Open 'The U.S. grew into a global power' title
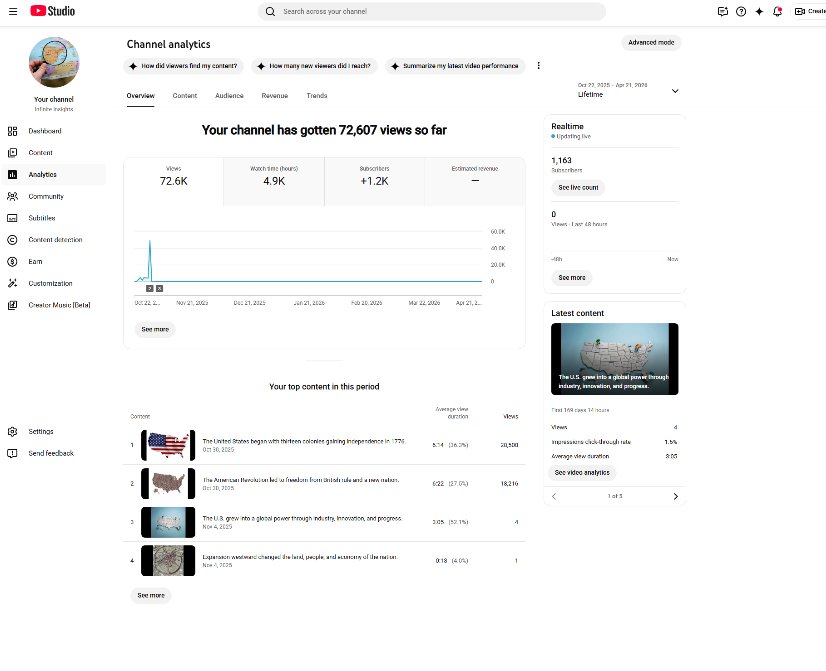The image size is (826, 671). 302,518
